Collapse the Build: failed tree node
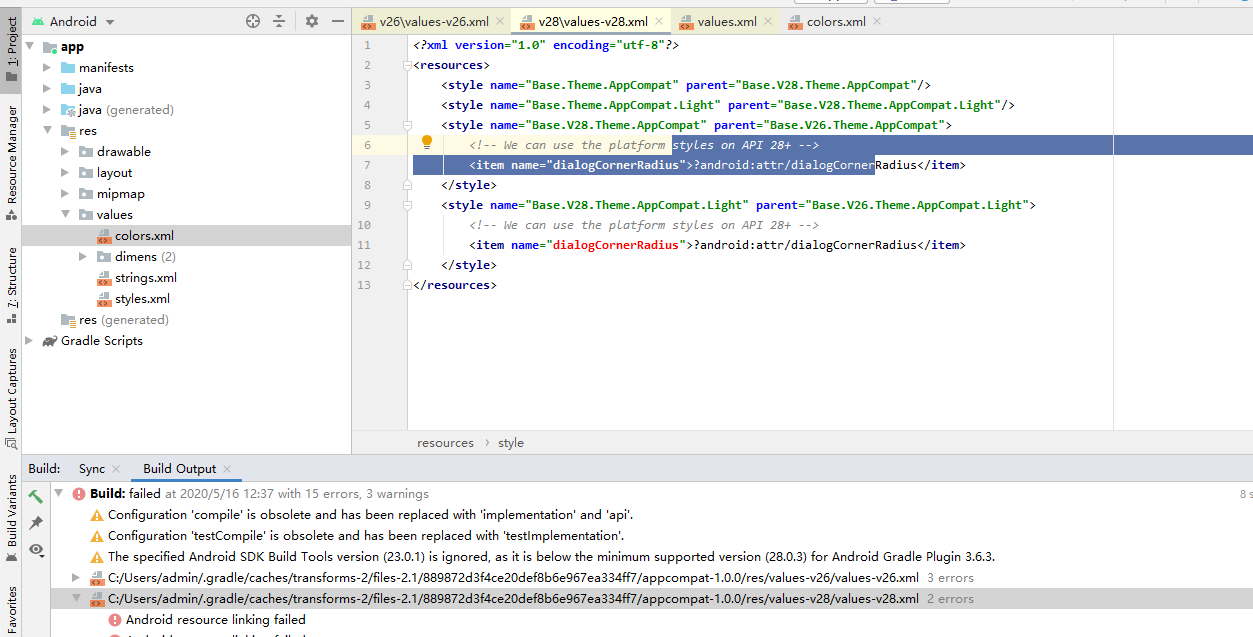This screenshot has width=1253, height=637. [58, 494]
